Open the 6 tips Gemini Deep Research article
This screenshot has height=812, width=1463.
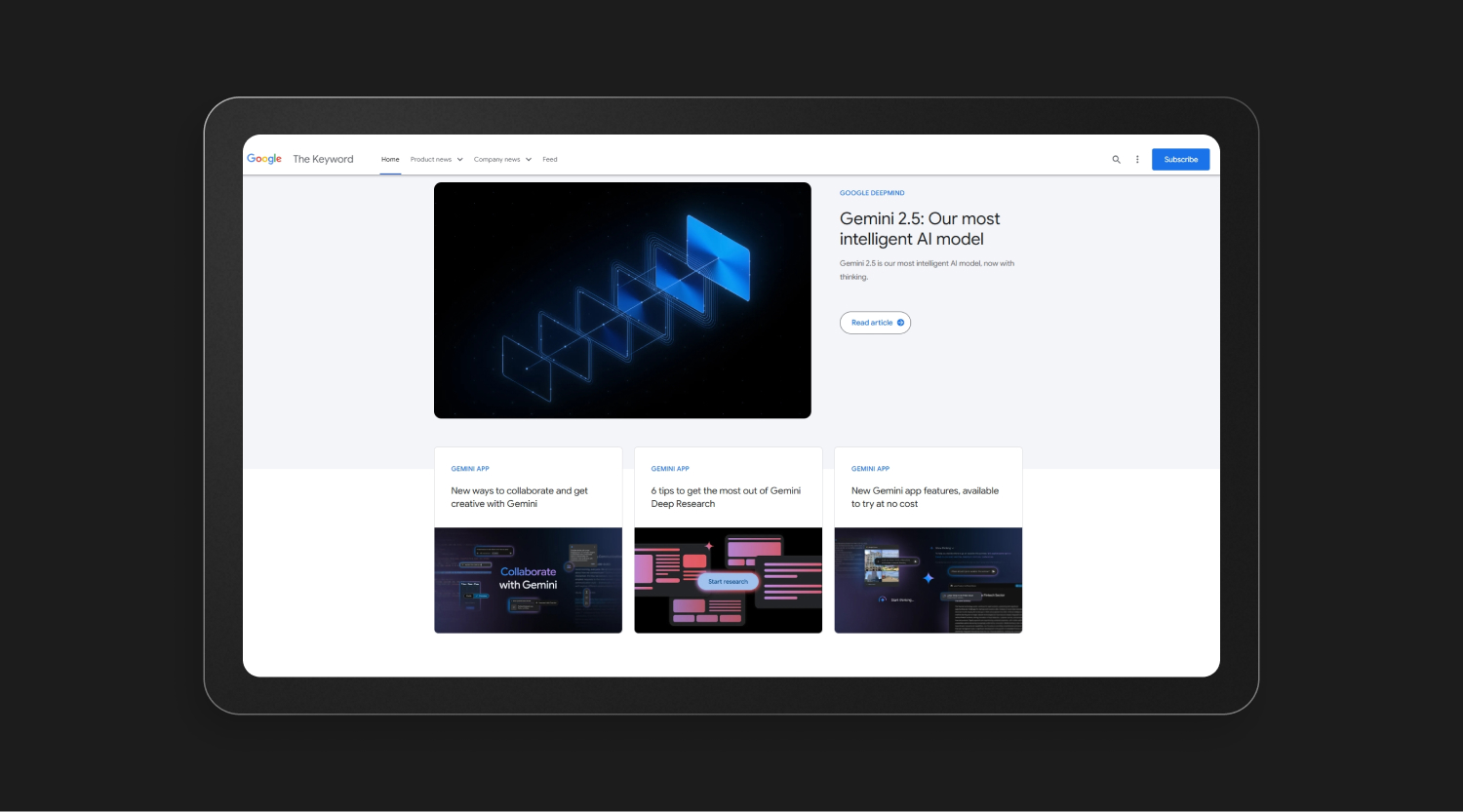coord(726,497)
